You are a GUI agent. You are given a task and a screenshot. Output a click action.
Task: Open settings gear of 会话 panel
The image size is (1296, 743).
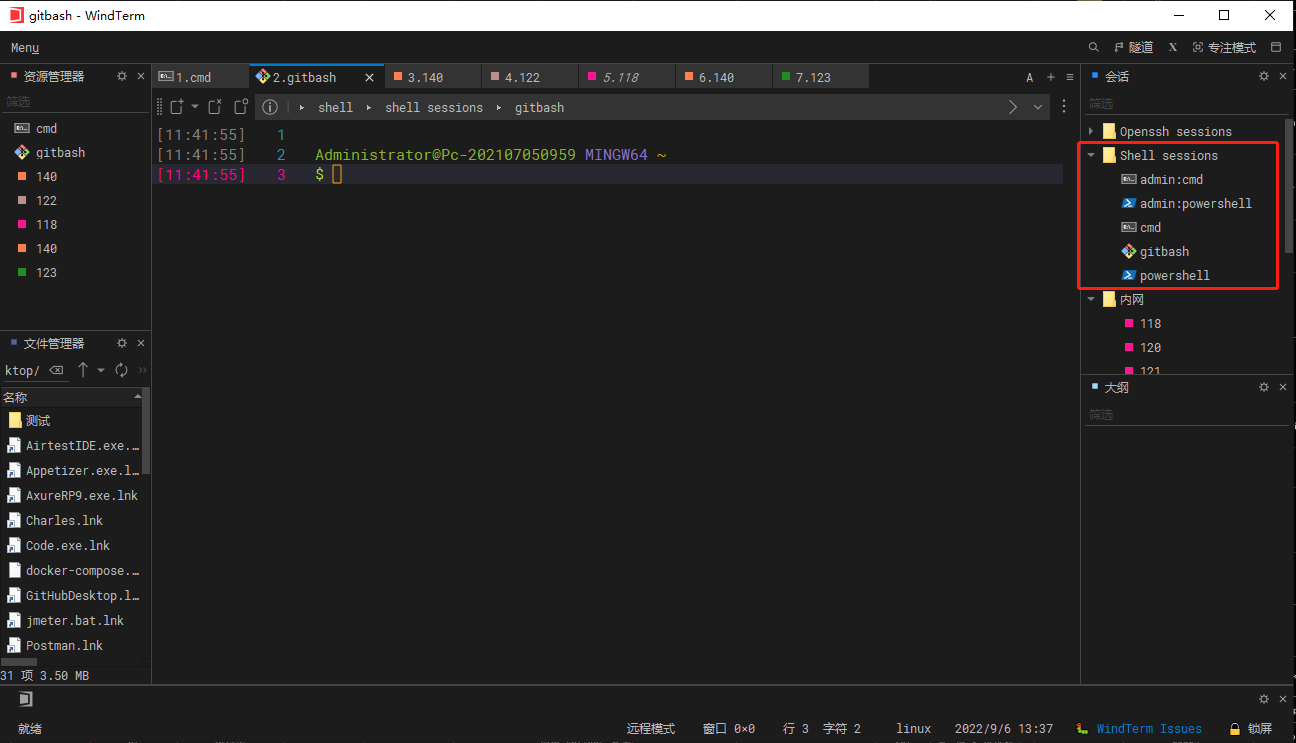coord(1264,76)
